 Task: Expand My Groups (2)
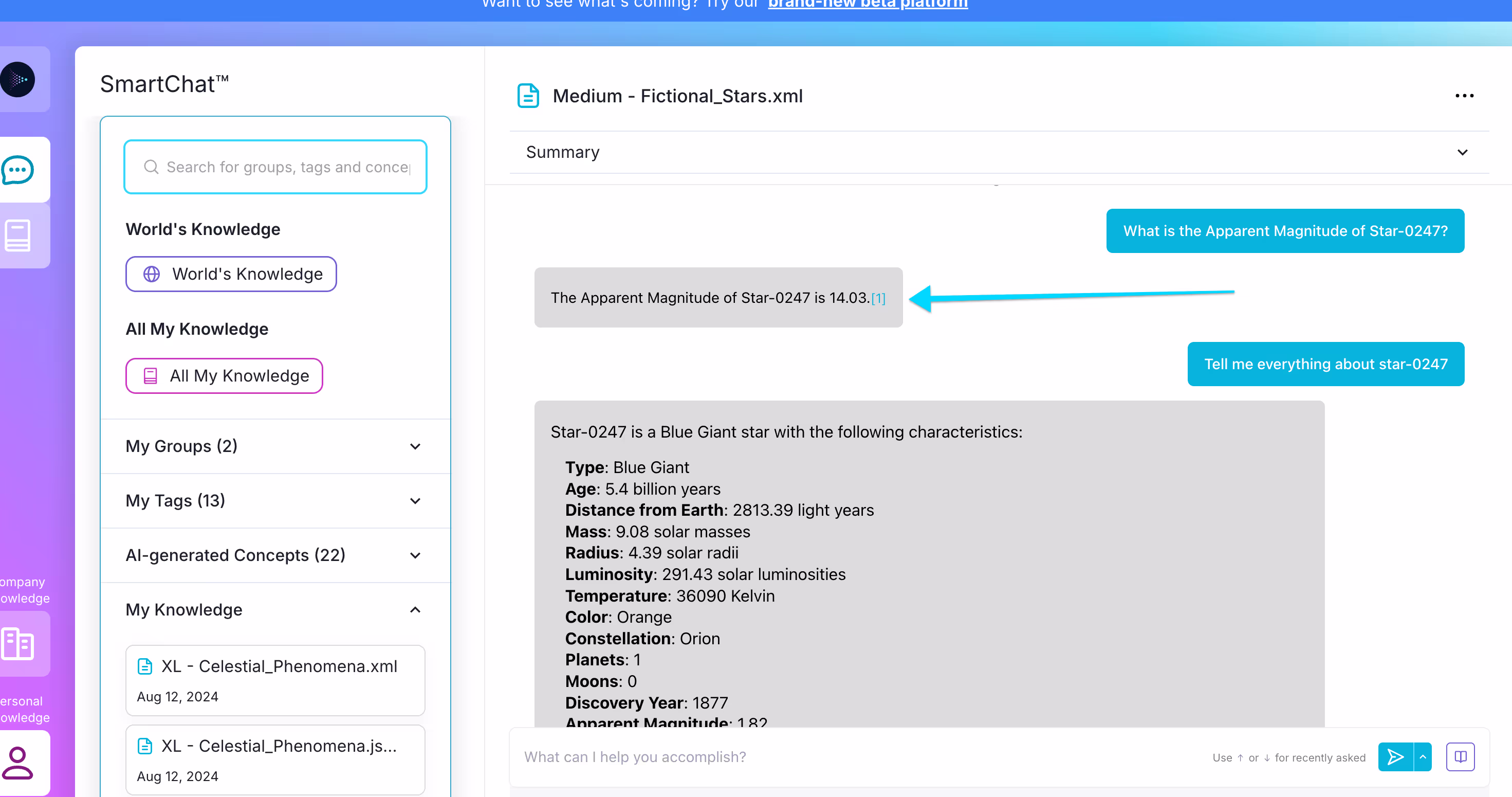(275, 446)
